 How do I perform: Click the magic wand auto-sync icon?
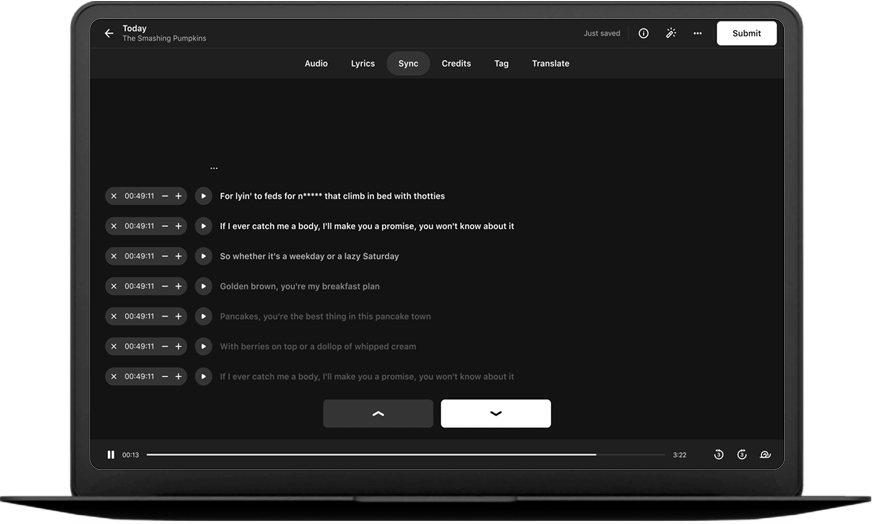[671, 33]
